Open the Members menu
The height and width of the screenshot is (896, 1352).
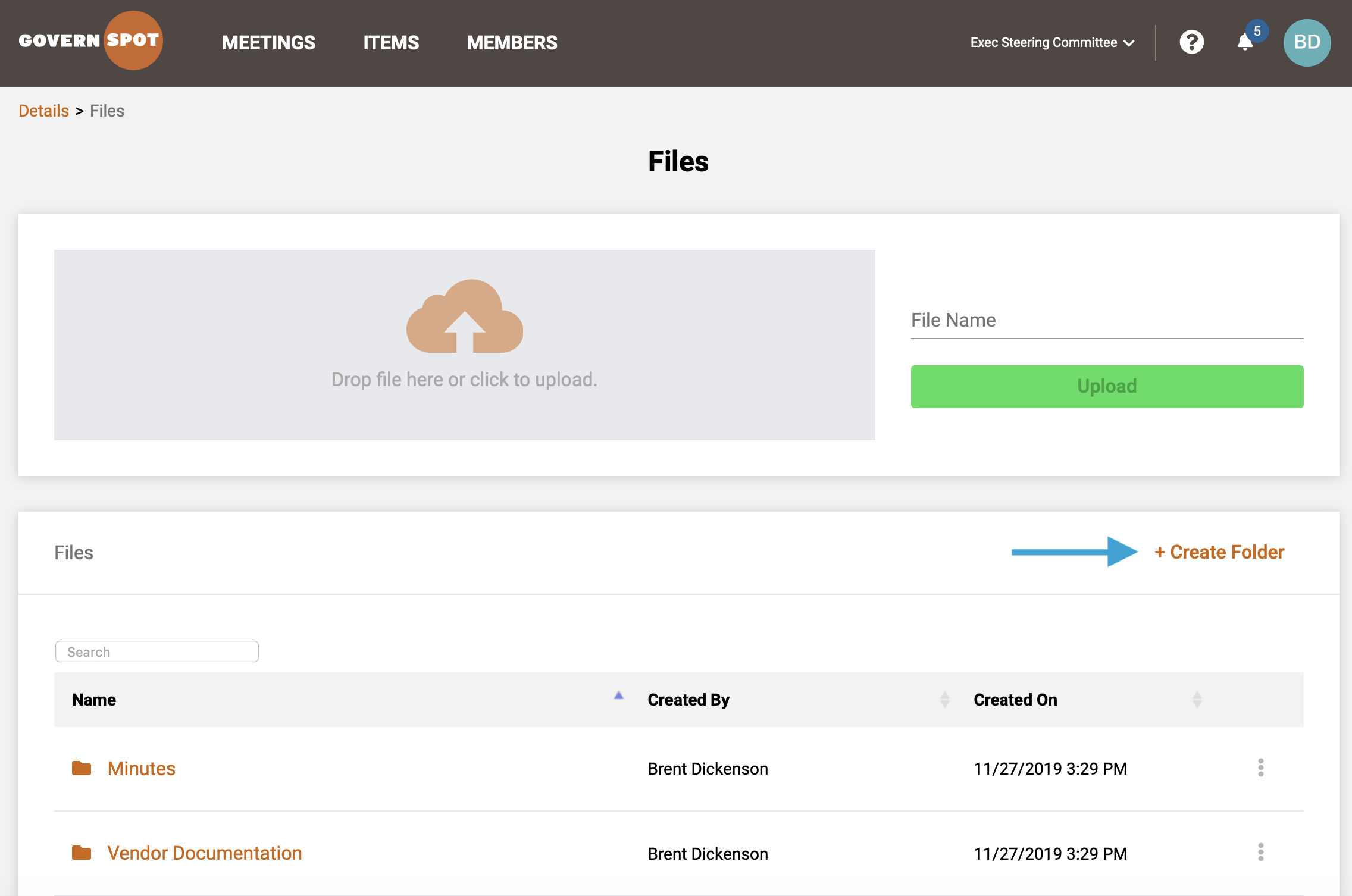pyautogui.click(x=512, y=43)
